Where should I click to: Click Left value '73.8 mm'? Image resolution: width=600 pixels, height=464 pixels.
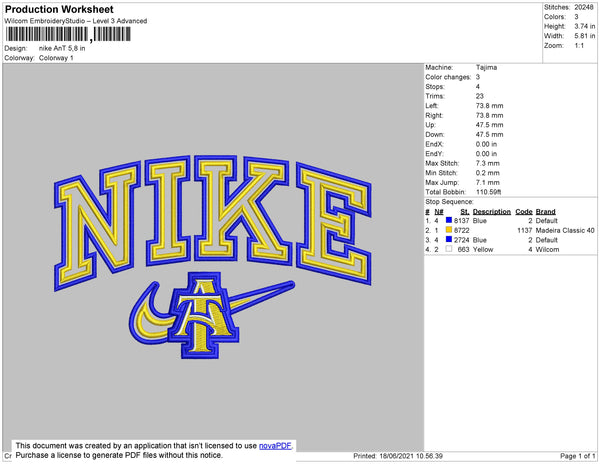tap(489, 106)
